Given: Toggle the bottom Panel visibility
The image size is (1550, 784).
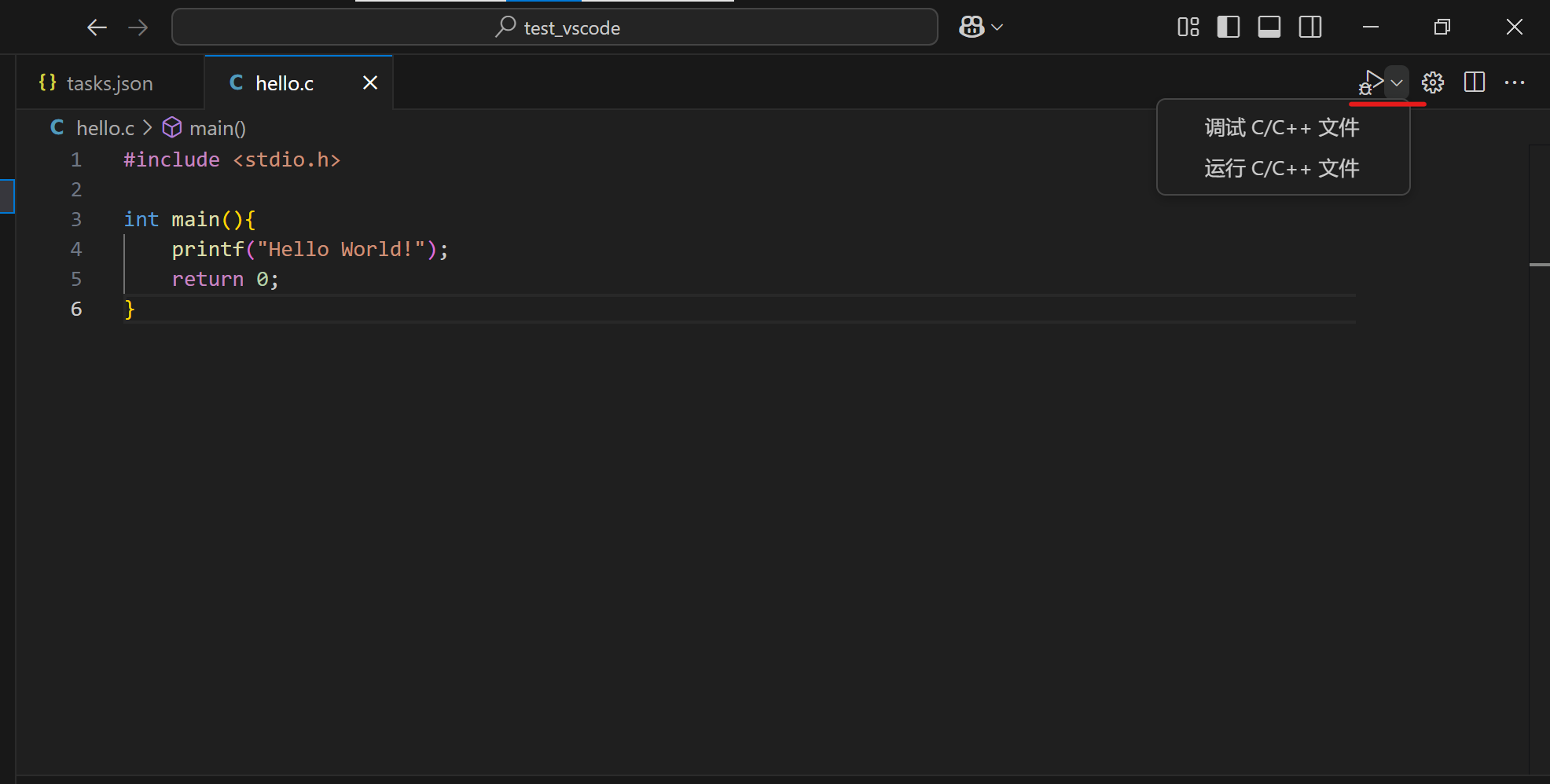Looking at the screenshot, I should 1269,26.
